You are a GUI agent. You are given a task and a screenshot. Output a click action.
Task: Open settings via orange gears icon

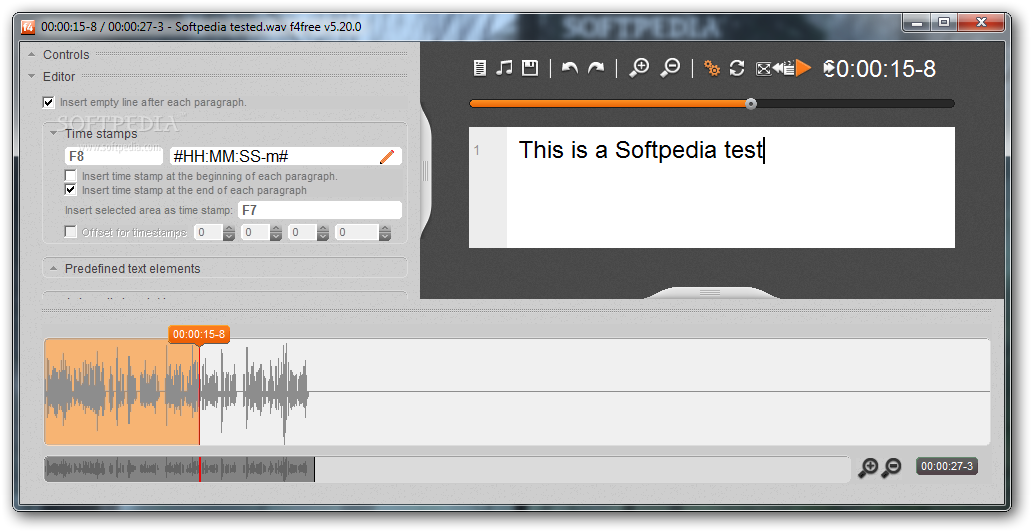711,68
